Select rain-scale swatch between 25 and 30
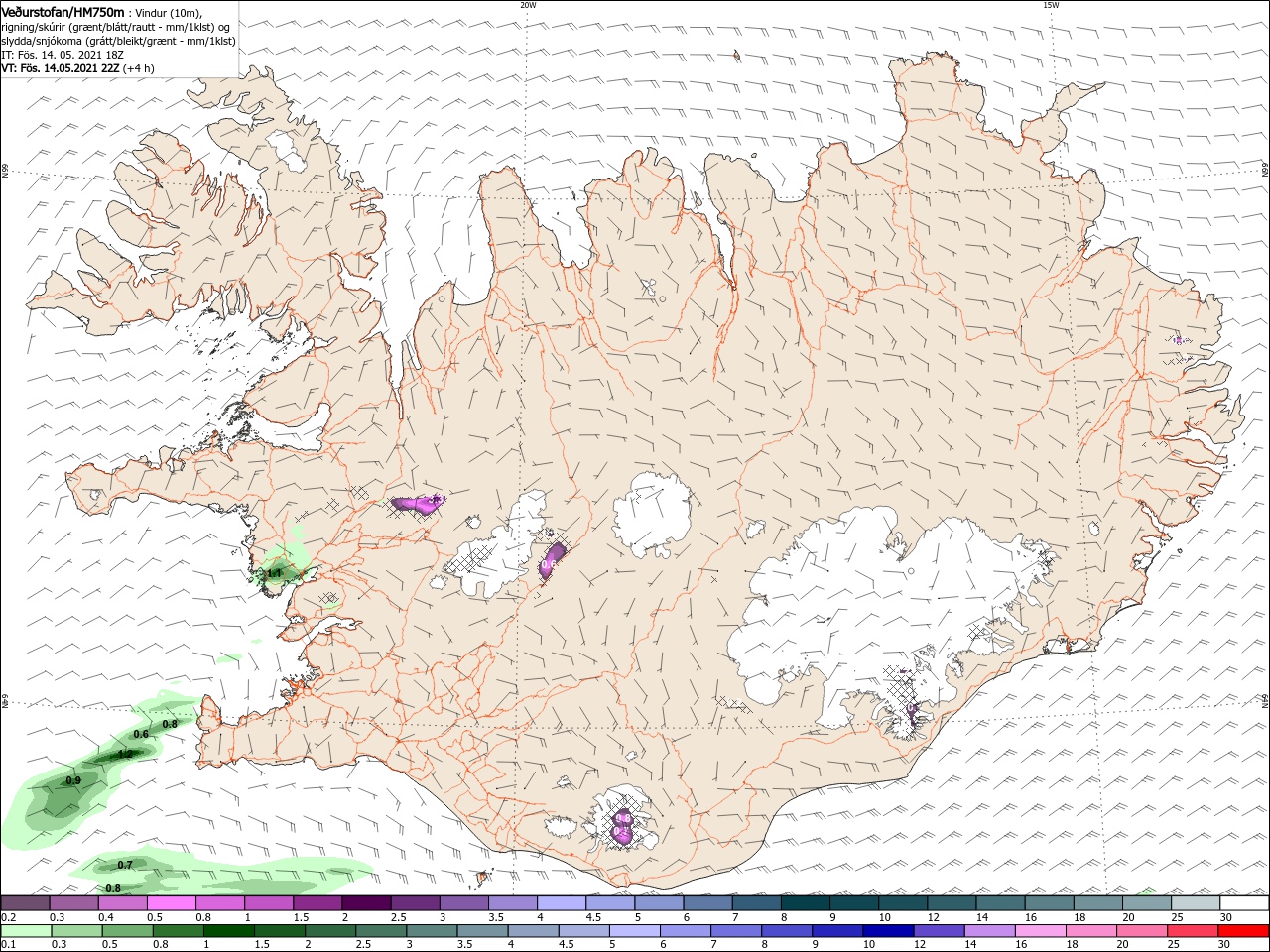The image size is (1270, 952). (x=1195, y=931)
